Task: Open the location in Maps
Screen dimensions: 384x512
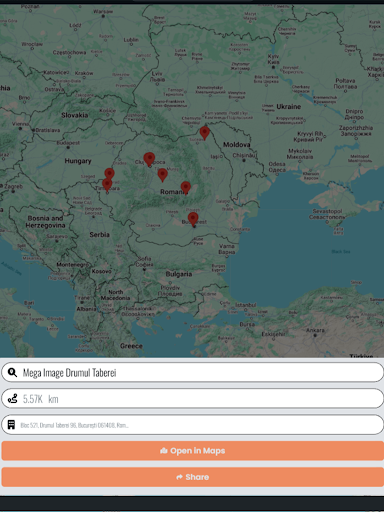Action: (x=193, y=451)
